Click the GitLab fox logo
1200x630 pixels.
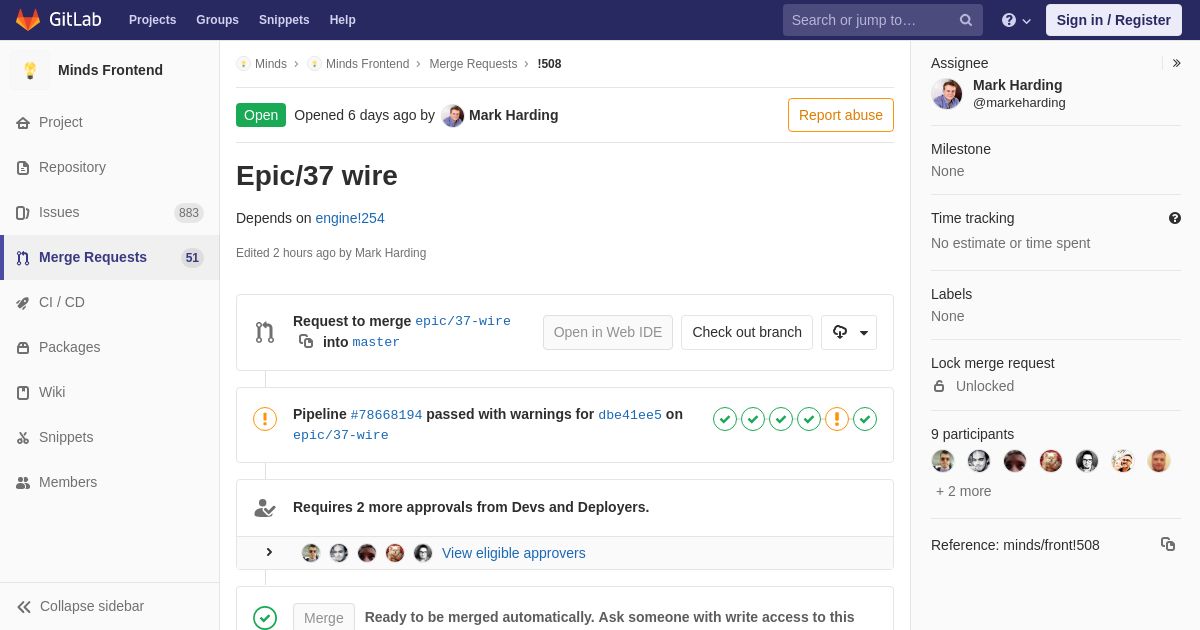tap(28, 20)
